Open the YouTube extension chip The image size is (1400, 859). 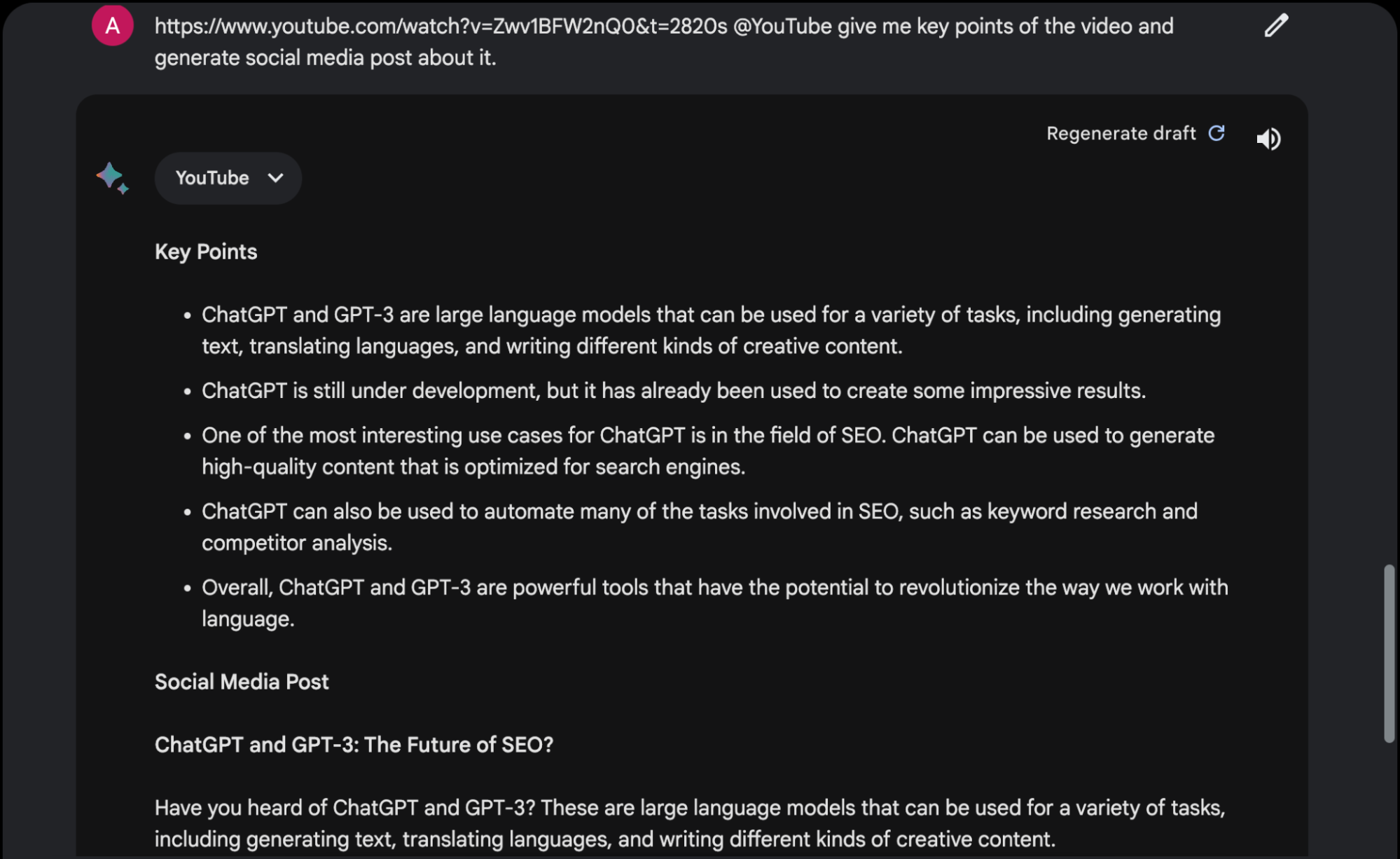pos(228,178)
